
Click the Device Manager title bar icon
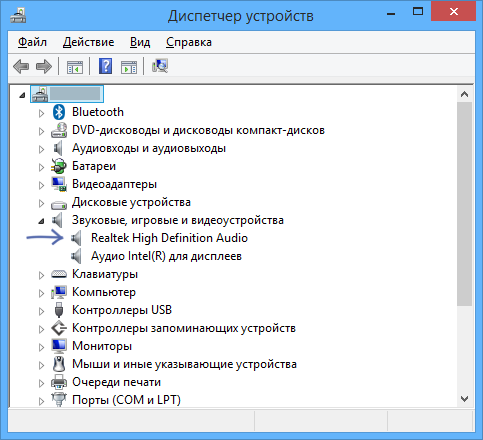pos(18,16)
